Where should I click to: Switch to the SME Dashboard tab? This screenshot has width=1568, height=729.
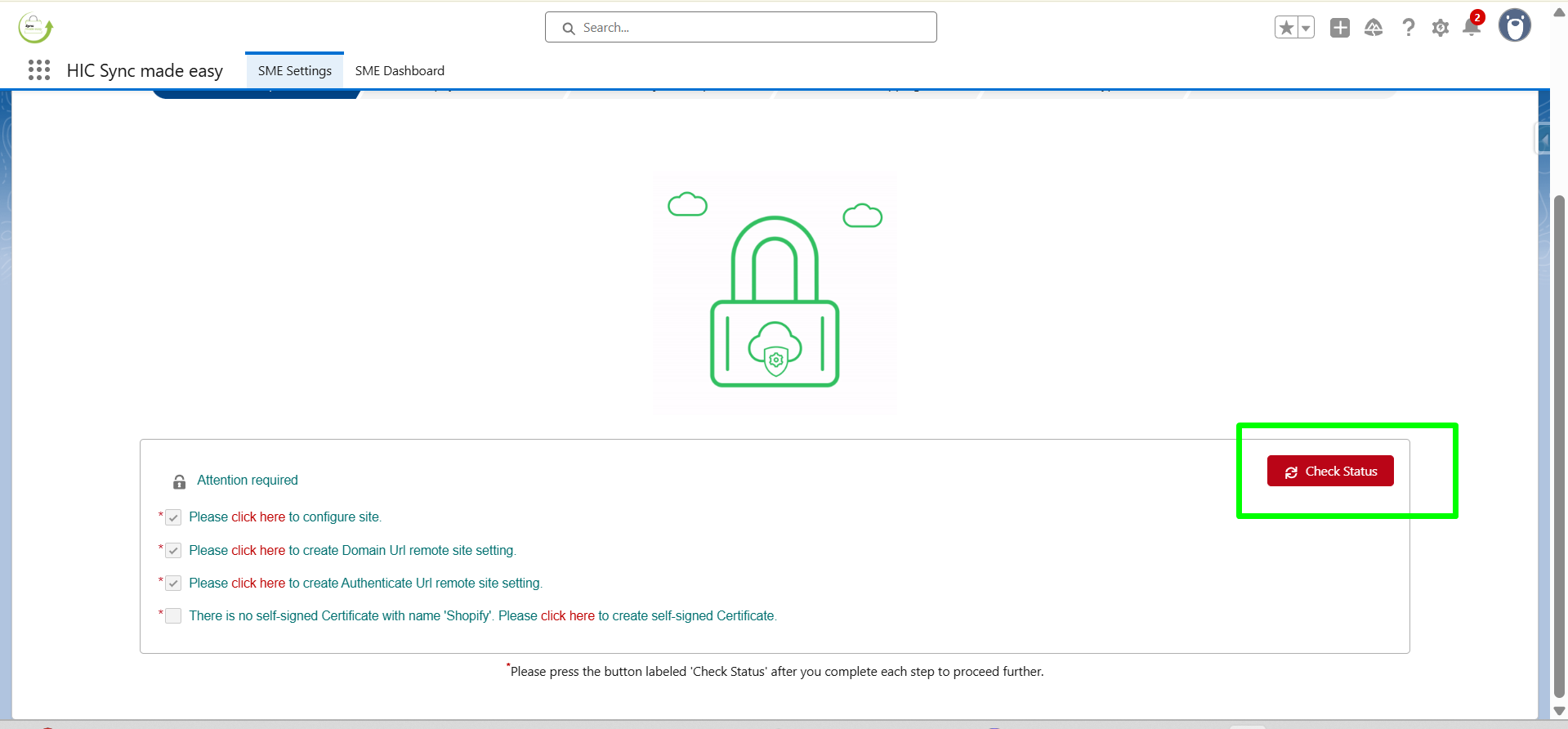pyautogui.click(x=400, y=71)
